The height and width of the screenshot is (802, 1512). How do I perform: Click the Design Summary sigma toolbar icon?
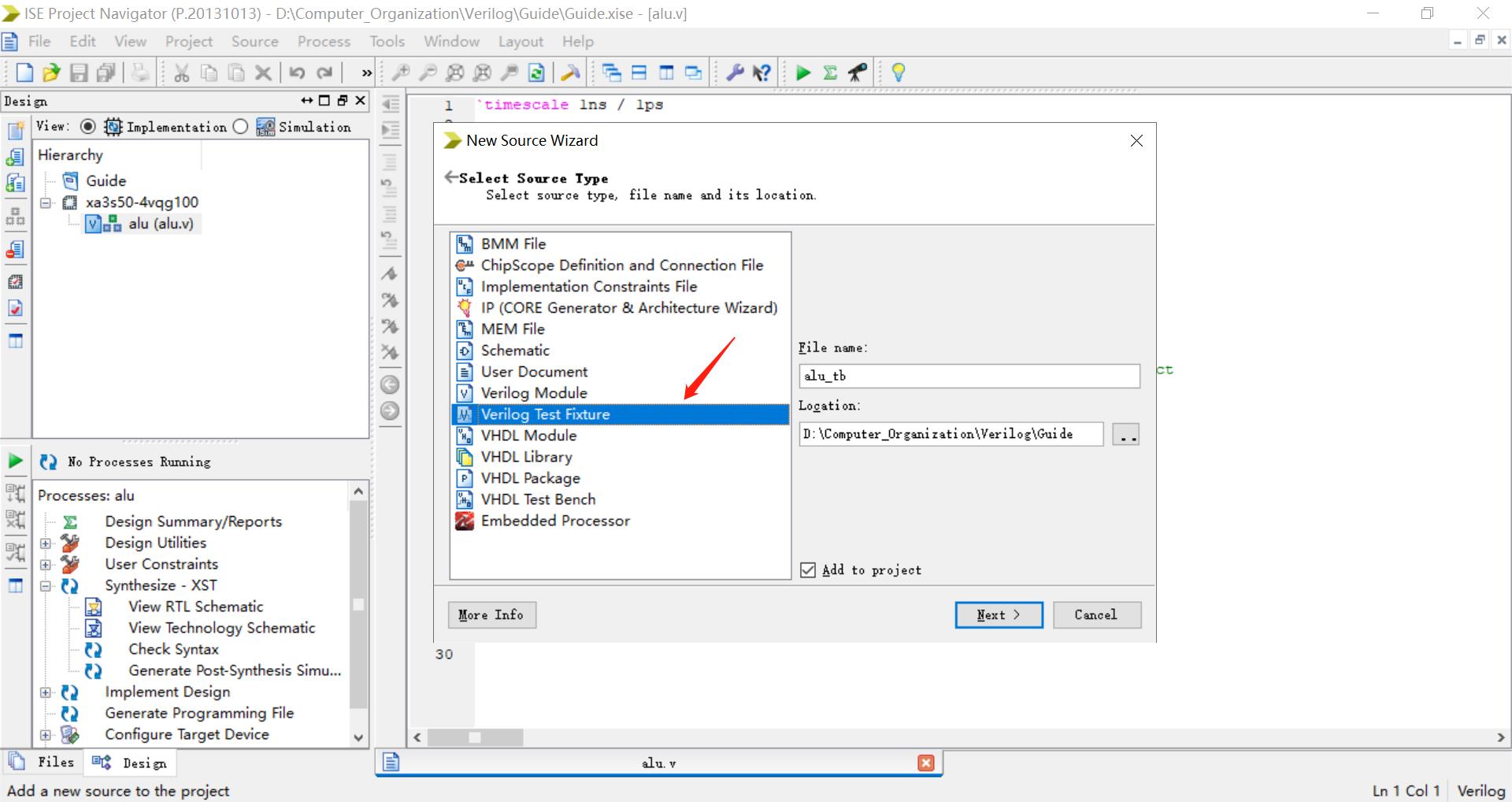830,72
